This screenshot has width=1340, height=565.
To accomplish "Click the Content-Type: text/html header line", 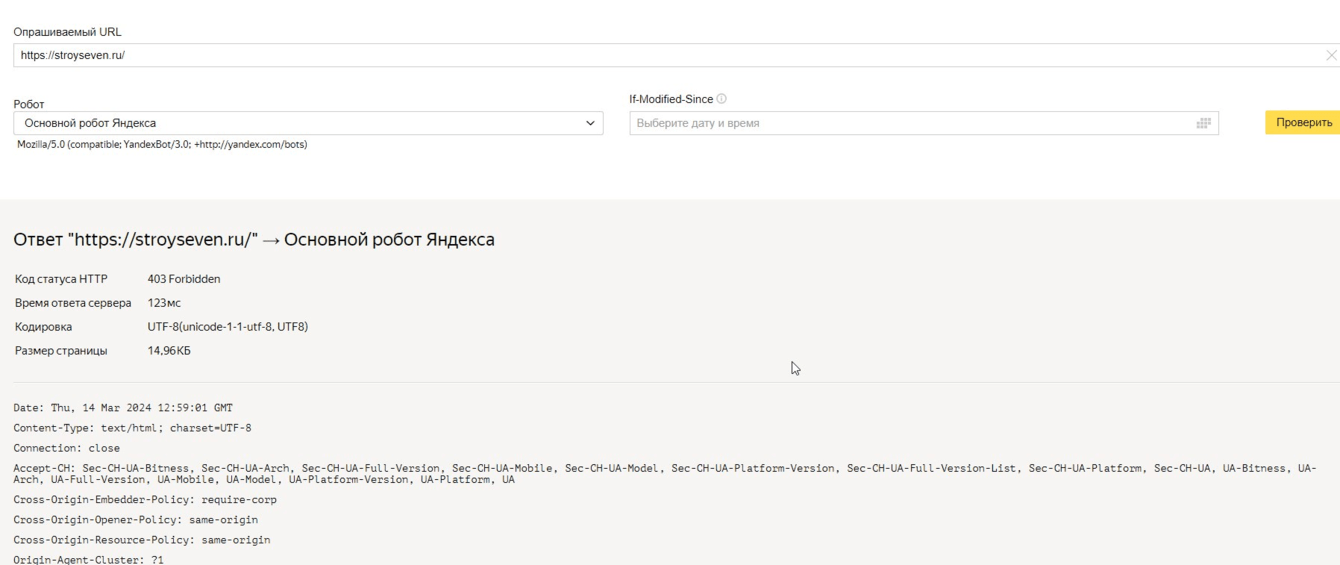I will 132,428.
